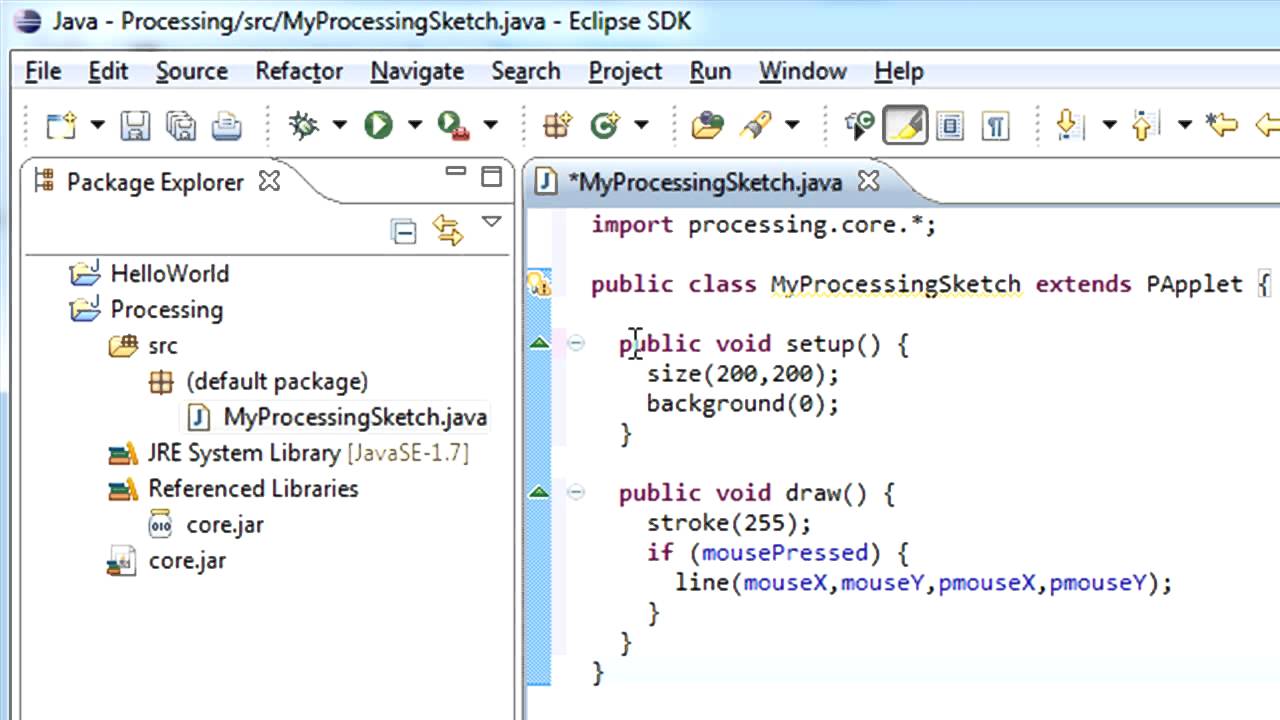Collapse the setup() method fold

coord(576,343)
